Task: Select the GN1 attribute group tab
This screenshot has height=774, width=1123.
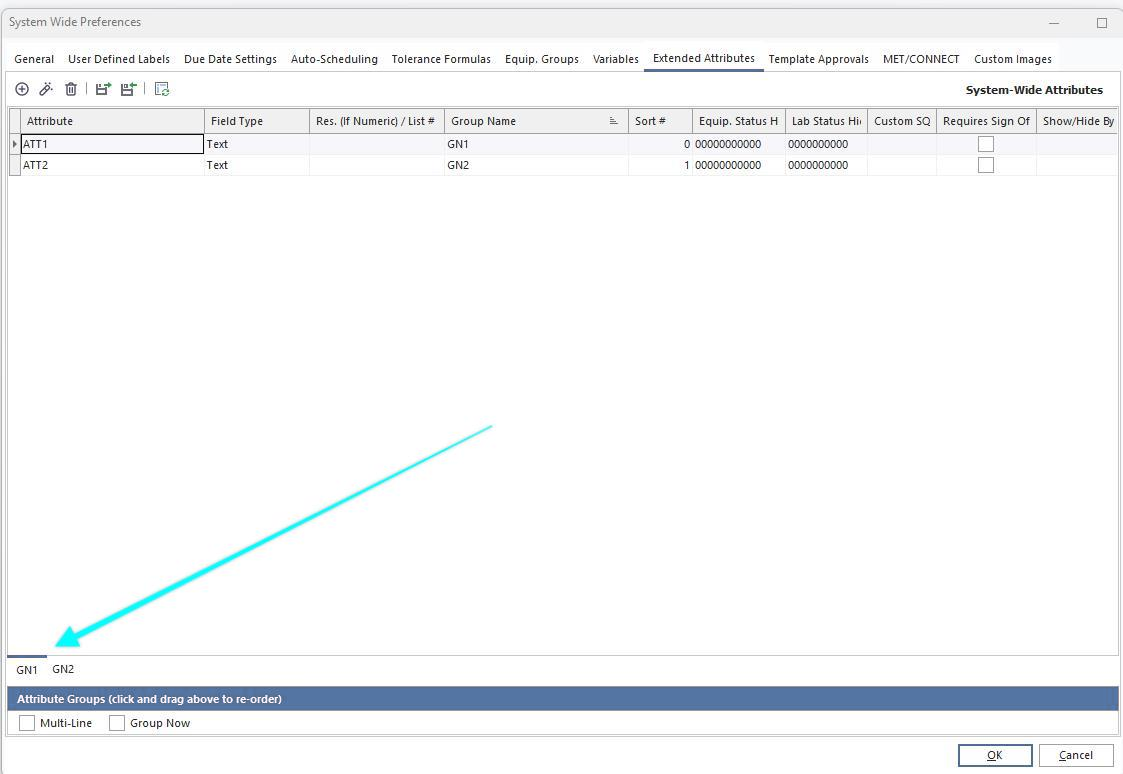Action: 26,670
